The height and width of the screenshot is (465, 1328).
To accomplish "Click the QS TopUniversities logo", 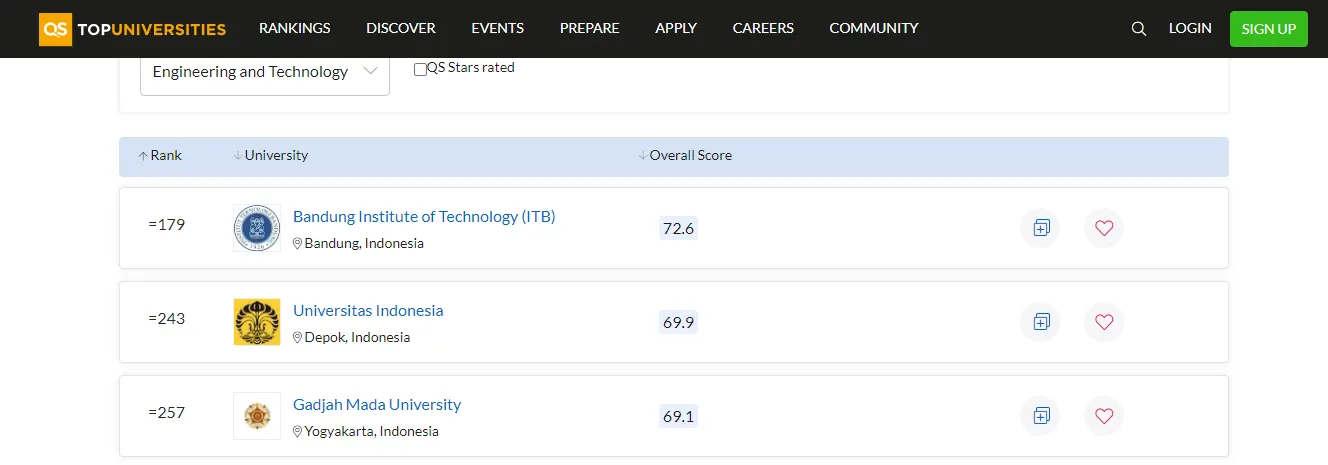I will 132,29.
